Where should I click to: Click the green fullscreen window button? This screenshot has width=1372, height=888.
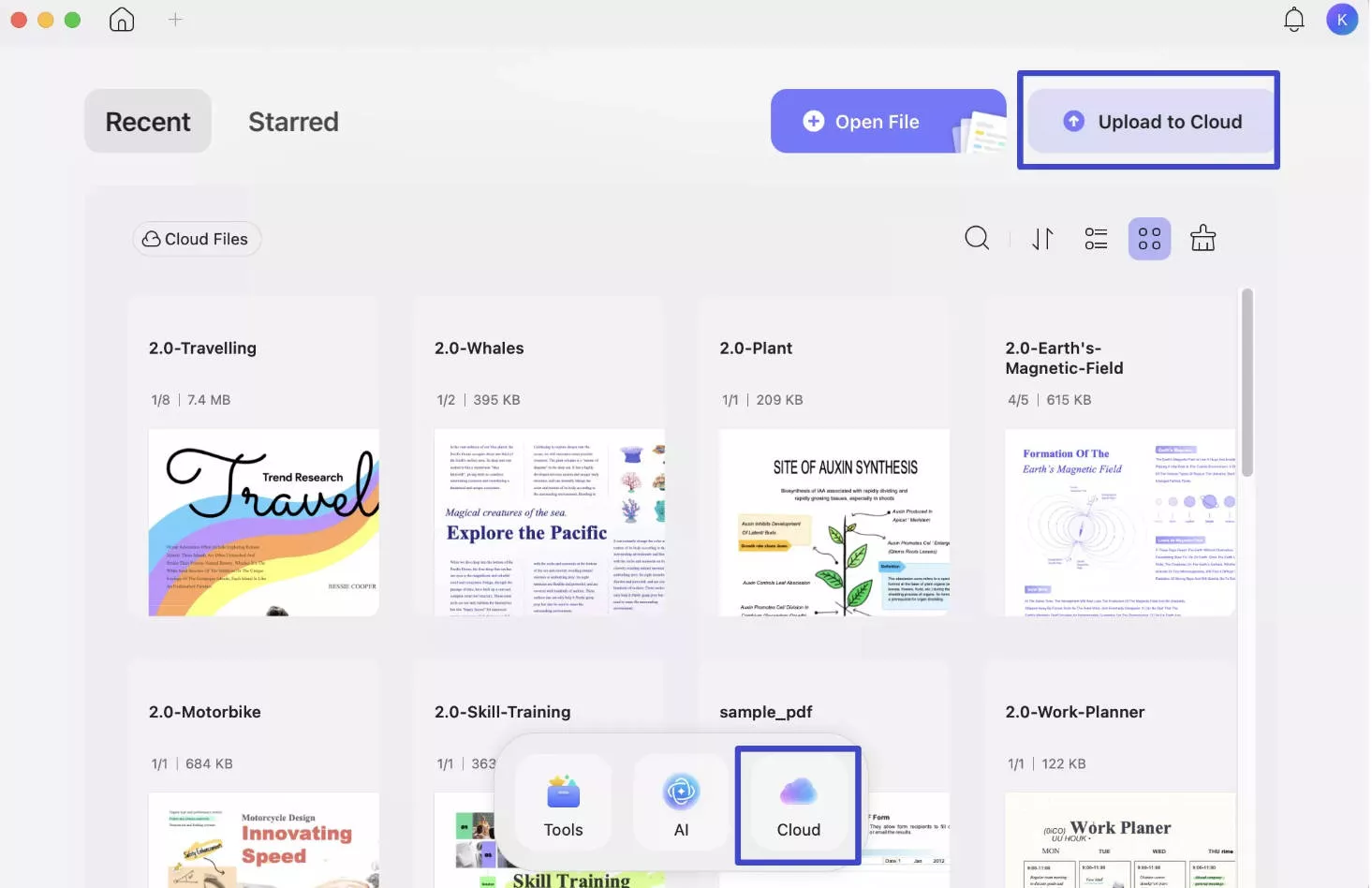[x=72, y=20]
